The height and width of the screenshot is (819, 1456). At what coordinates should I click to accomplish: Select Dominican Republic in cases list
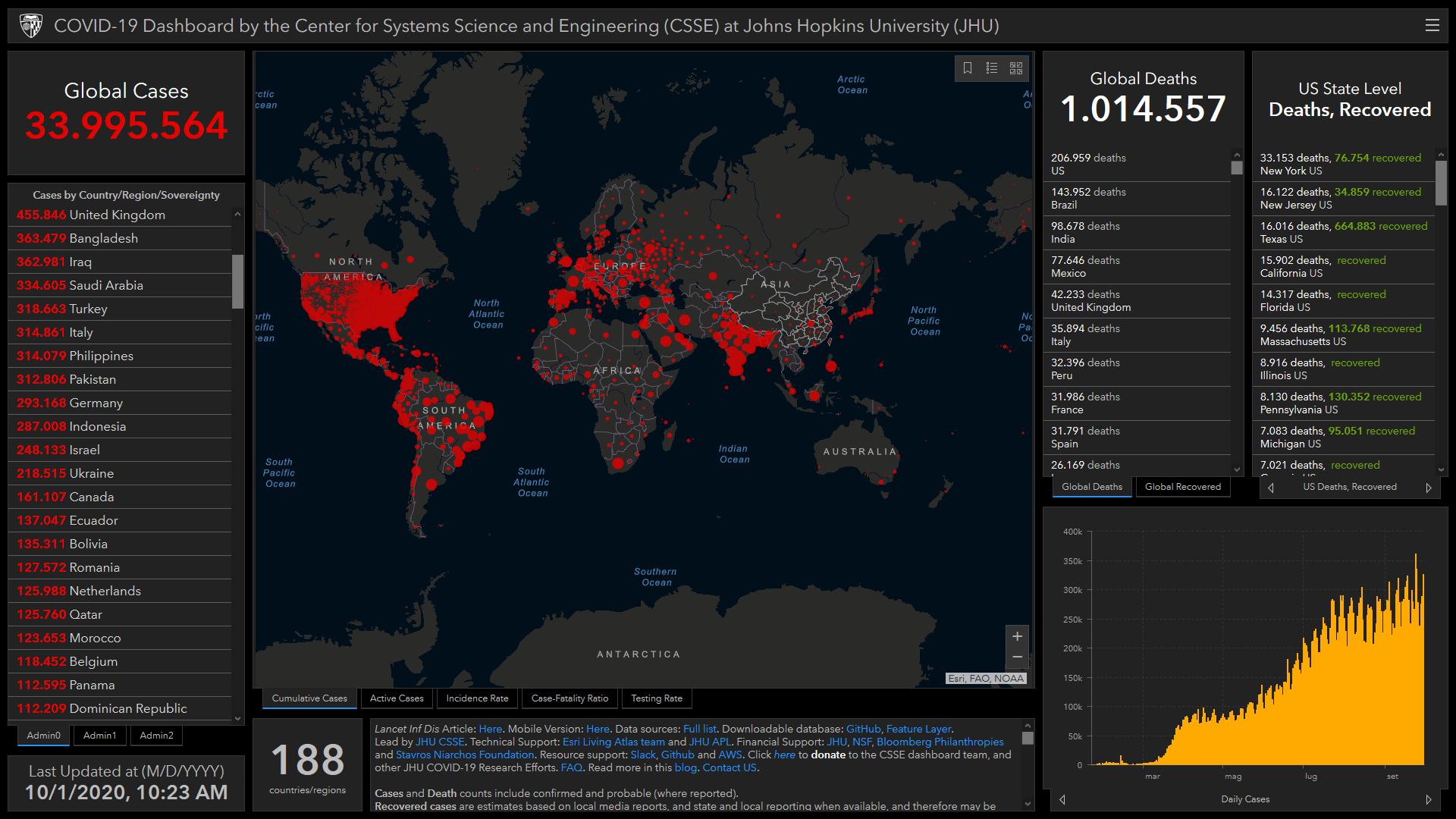click(x=120, y=709)
